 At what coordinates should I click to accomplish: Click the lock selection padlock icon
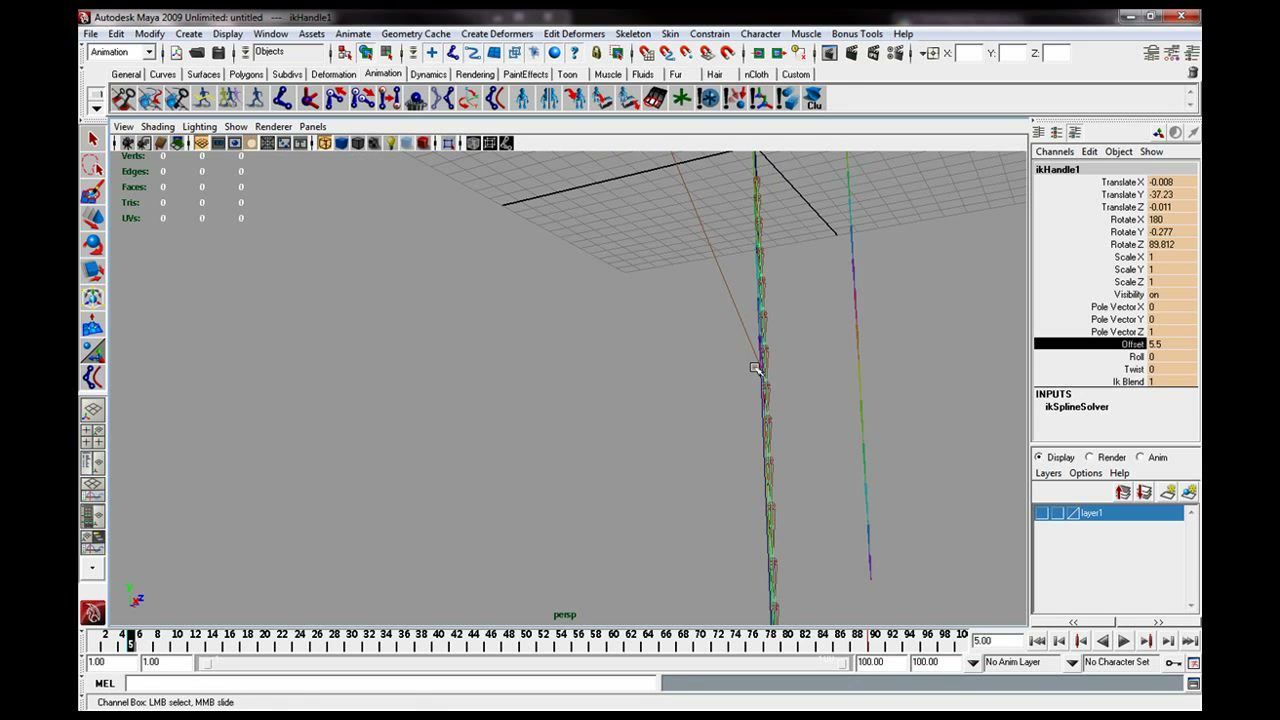pyautogui.click(x=596, y=53)
